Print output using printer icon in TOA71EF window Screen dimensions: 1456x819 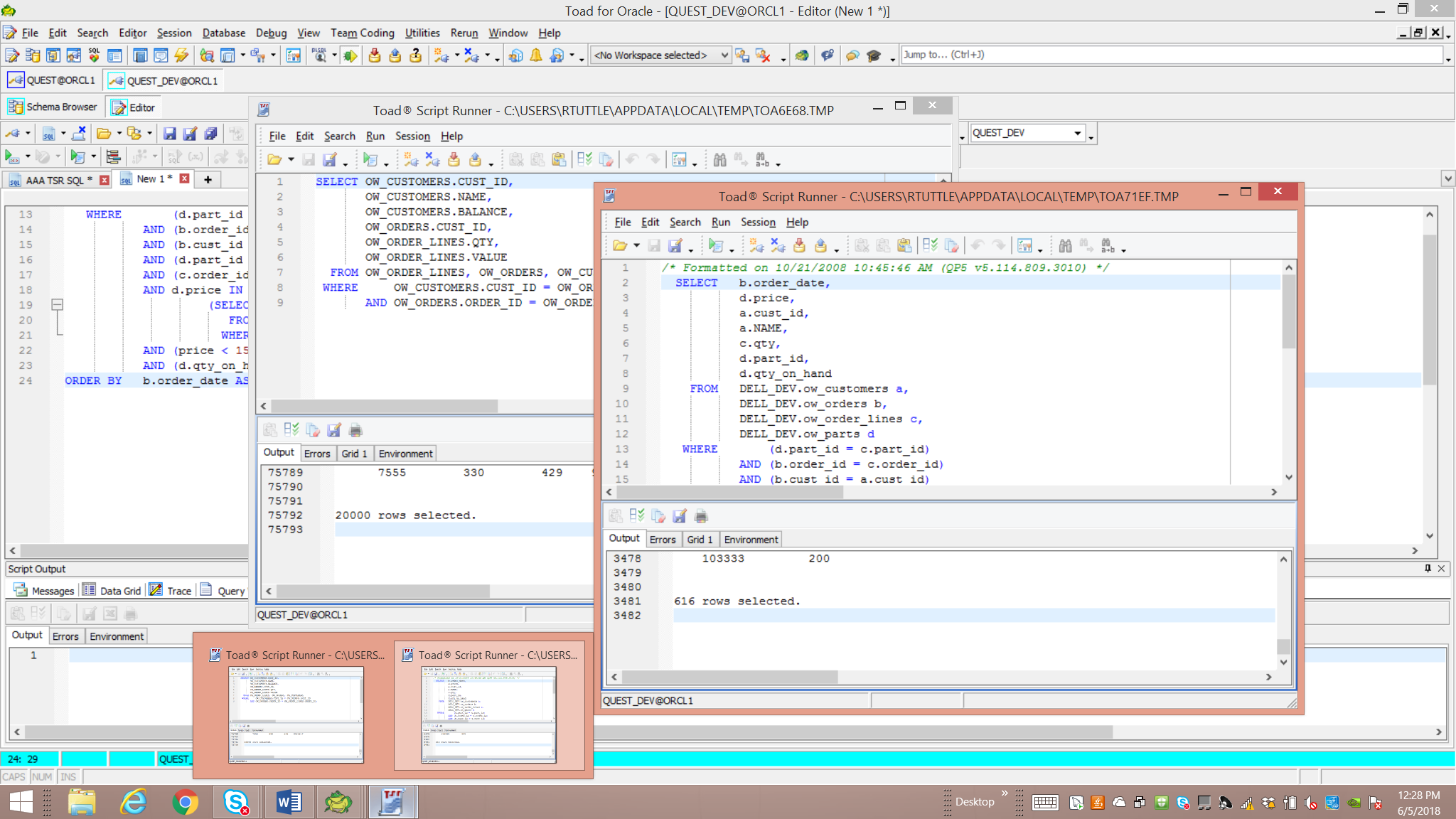pos(701,516)
